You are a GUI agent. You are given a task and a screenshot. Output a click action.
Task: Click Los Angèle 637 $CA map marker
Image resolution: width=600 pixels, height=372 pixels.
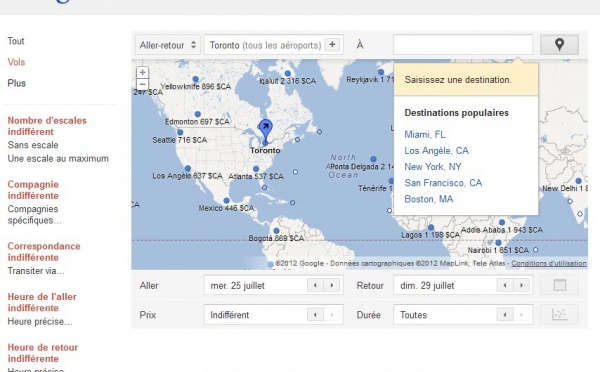click(x=188, y=168)
